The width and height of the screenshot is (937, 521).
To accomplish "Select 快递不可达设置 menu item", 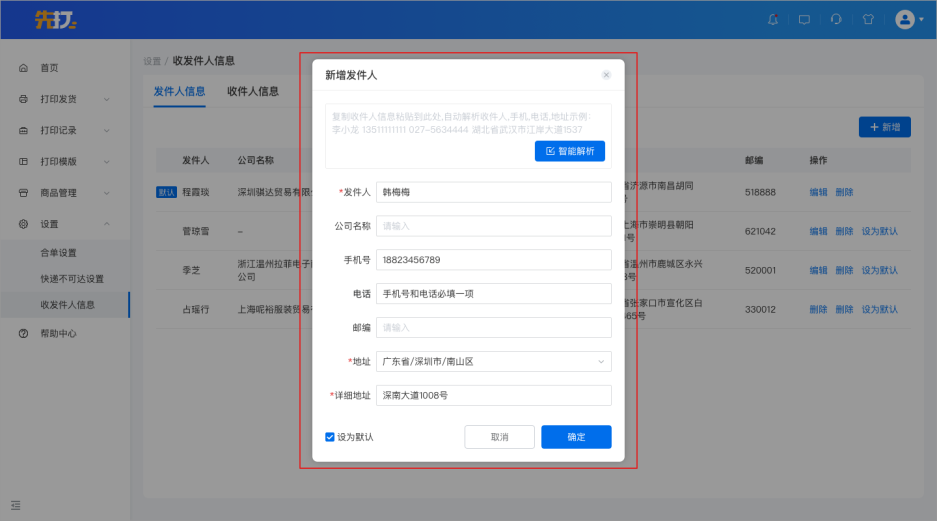I will pyautogui.click(x=72, y=279).
